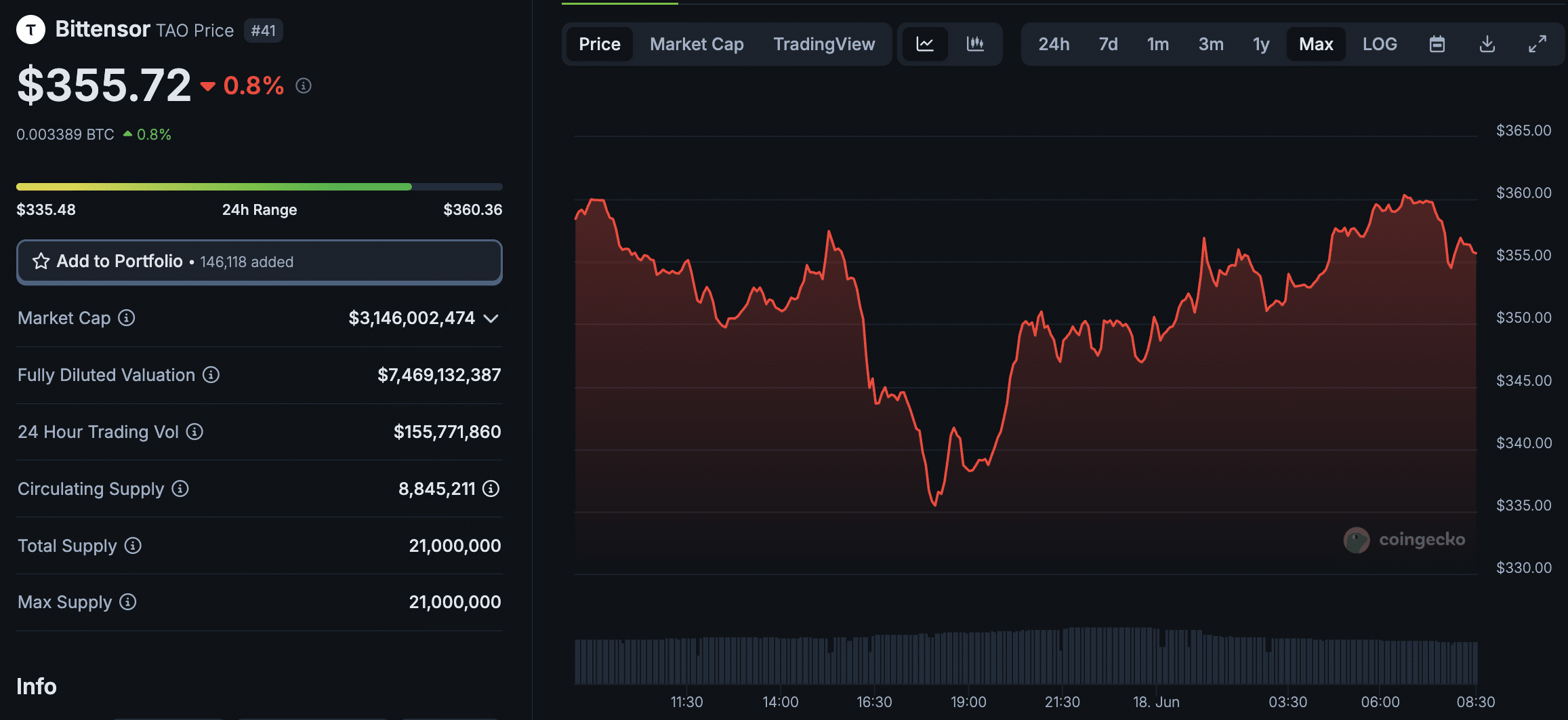Click the $360.36 range high value
The width and height of the screenshot is (1568, 720).
[472, 209]
